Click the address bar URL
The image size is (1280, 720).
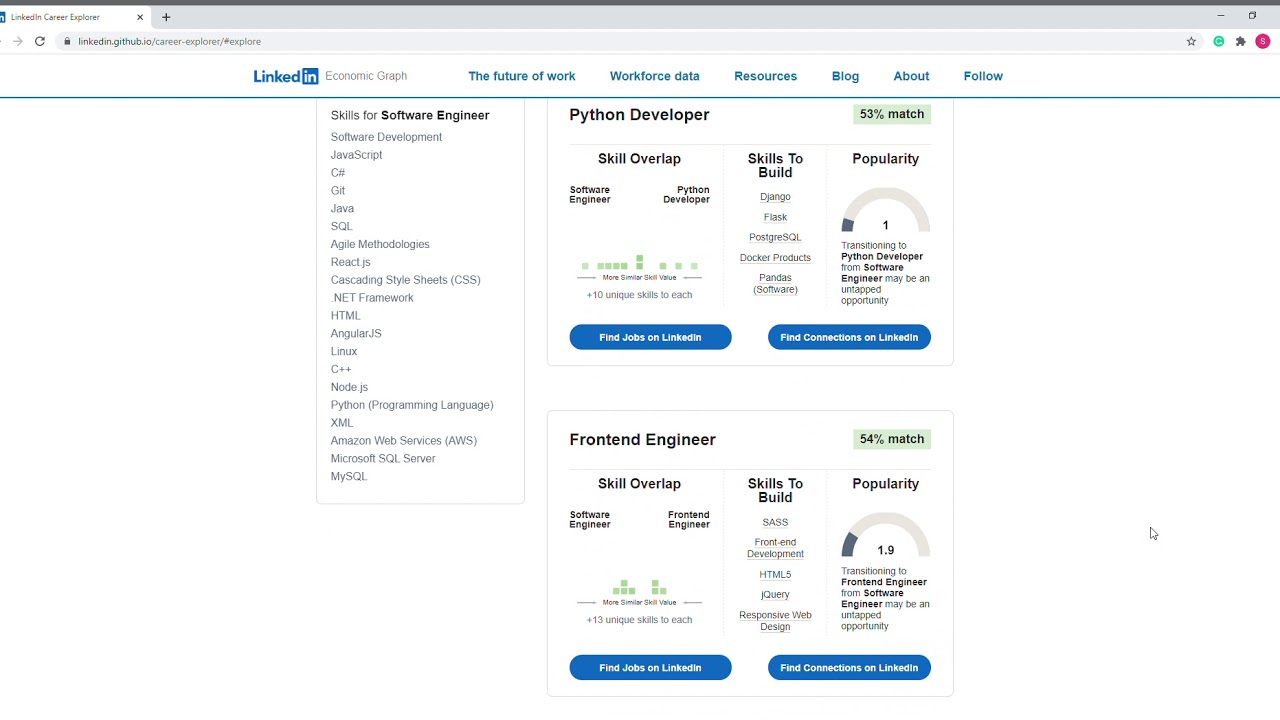(x=169, y=41)
